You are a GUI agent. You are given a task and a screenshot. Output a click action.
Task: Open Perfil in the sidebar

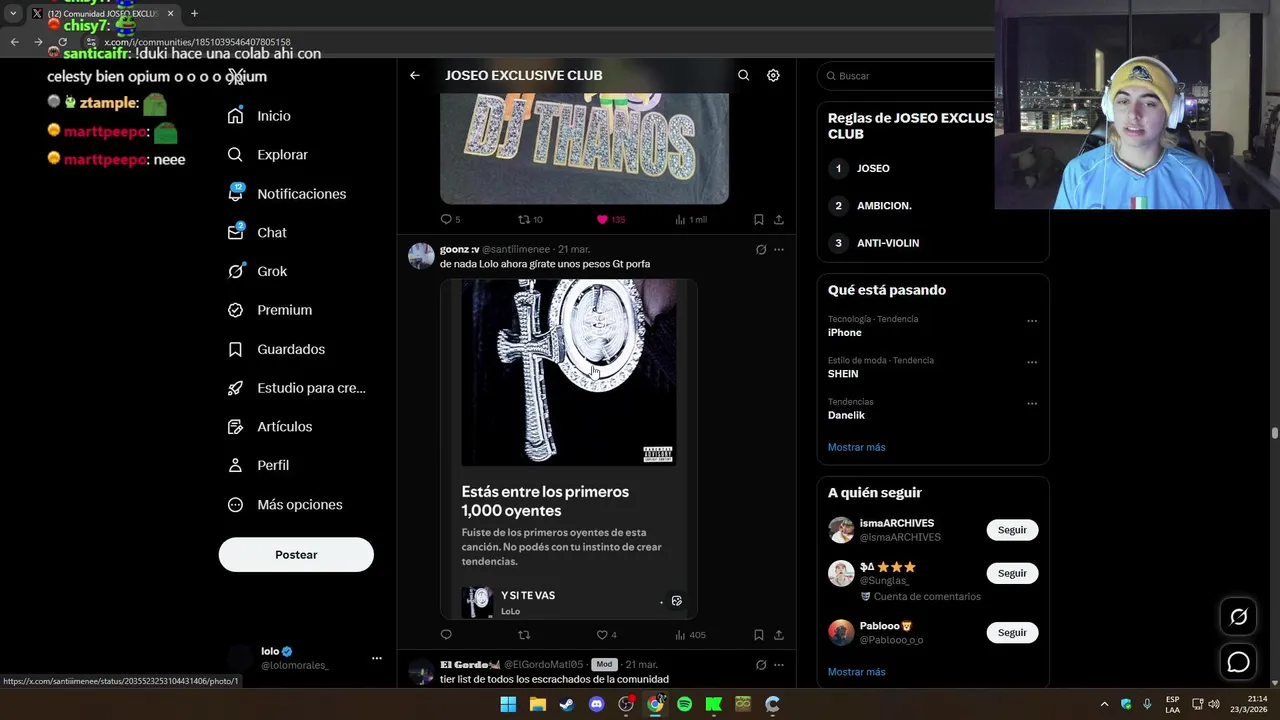[x=258, y=466]
